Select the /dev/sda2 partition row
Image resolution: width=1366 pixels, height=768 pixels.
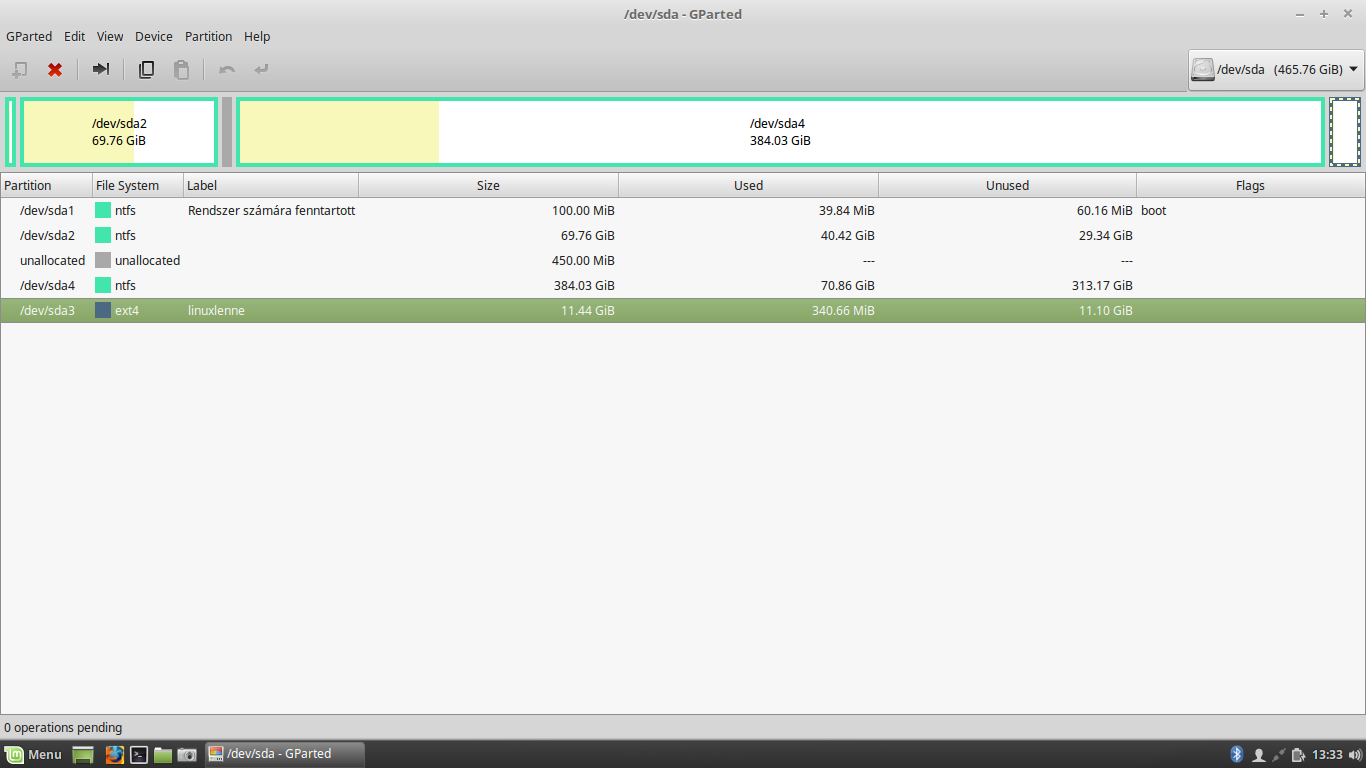click(683, 236)
